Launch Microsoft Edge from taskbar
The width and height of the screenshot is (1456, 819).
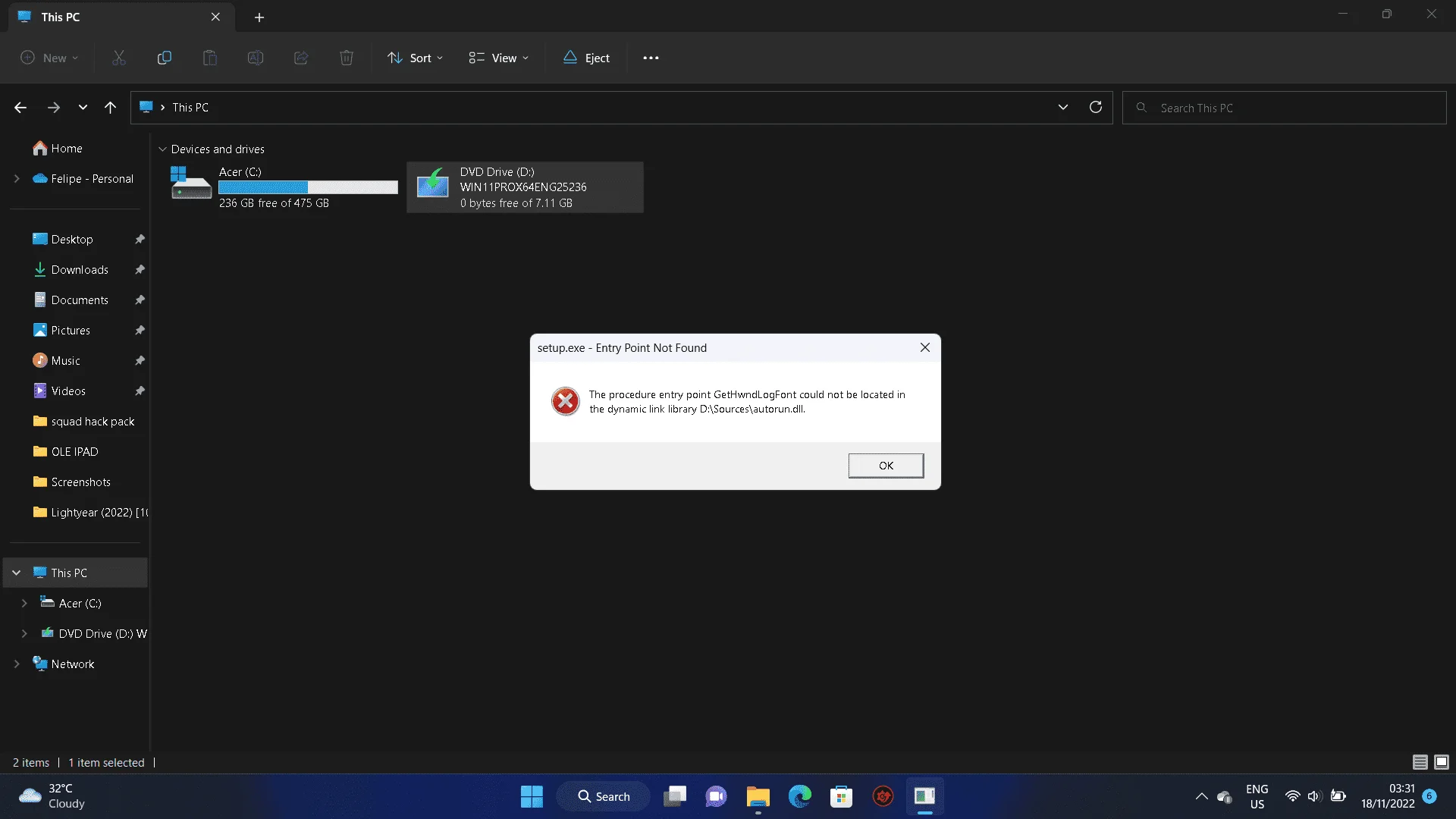(x=799, y=796)
